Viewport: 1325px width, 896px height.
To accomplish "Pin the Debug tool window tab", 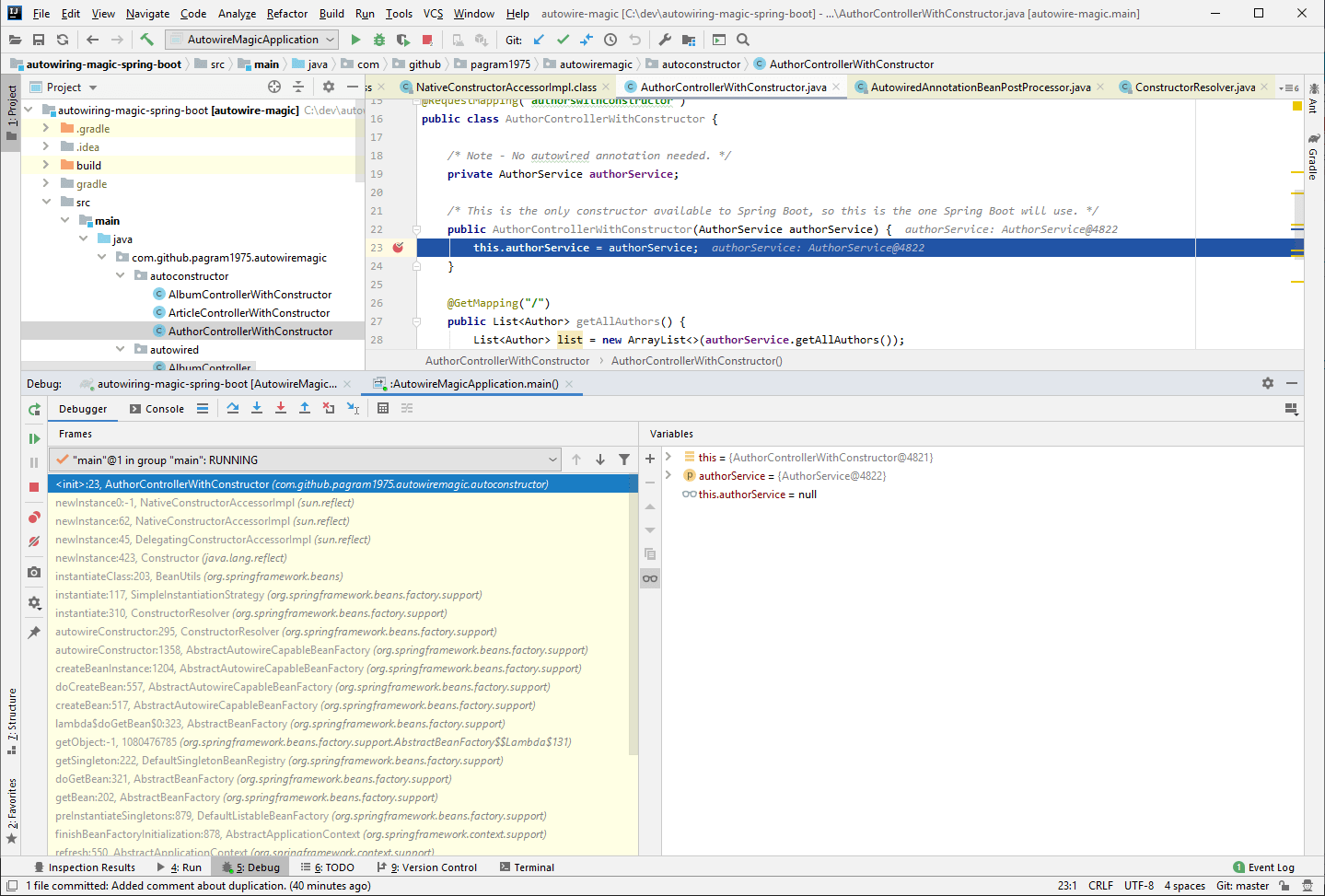I will pos(34,634).
